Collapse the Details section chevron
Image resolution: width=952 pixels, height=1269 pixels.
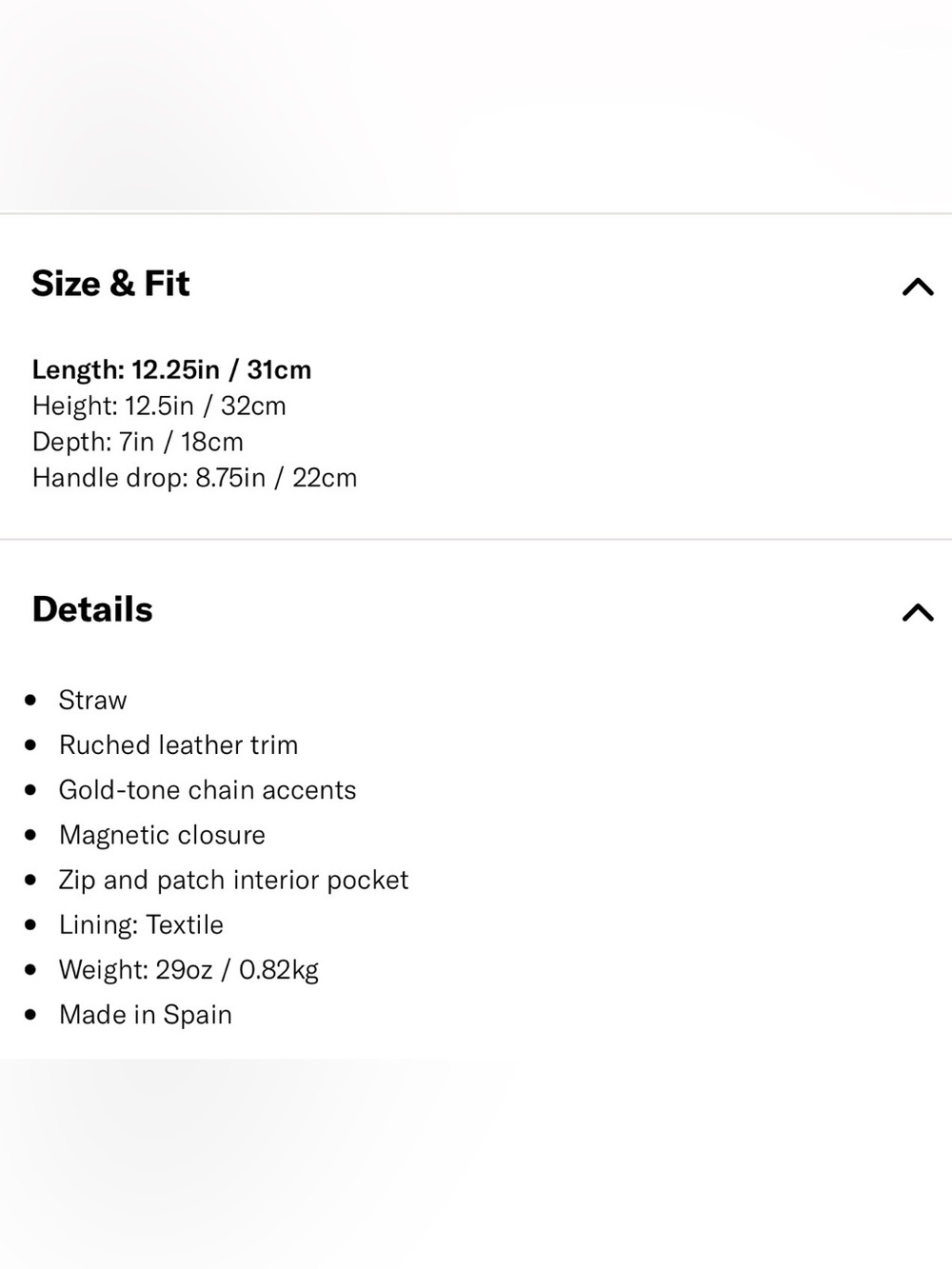(x=918, y=612)
